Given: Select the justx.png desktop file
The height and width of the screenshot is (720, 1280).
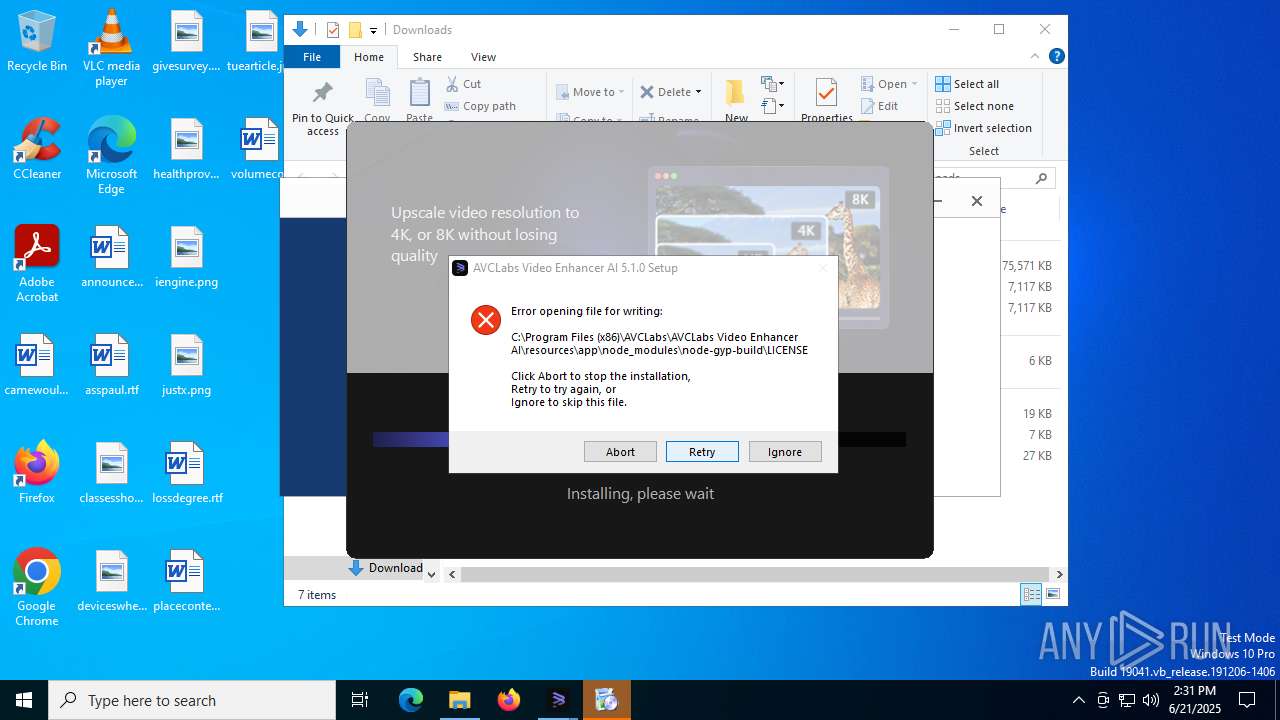Looking at the screenshot, I should [x=186, y=365].
